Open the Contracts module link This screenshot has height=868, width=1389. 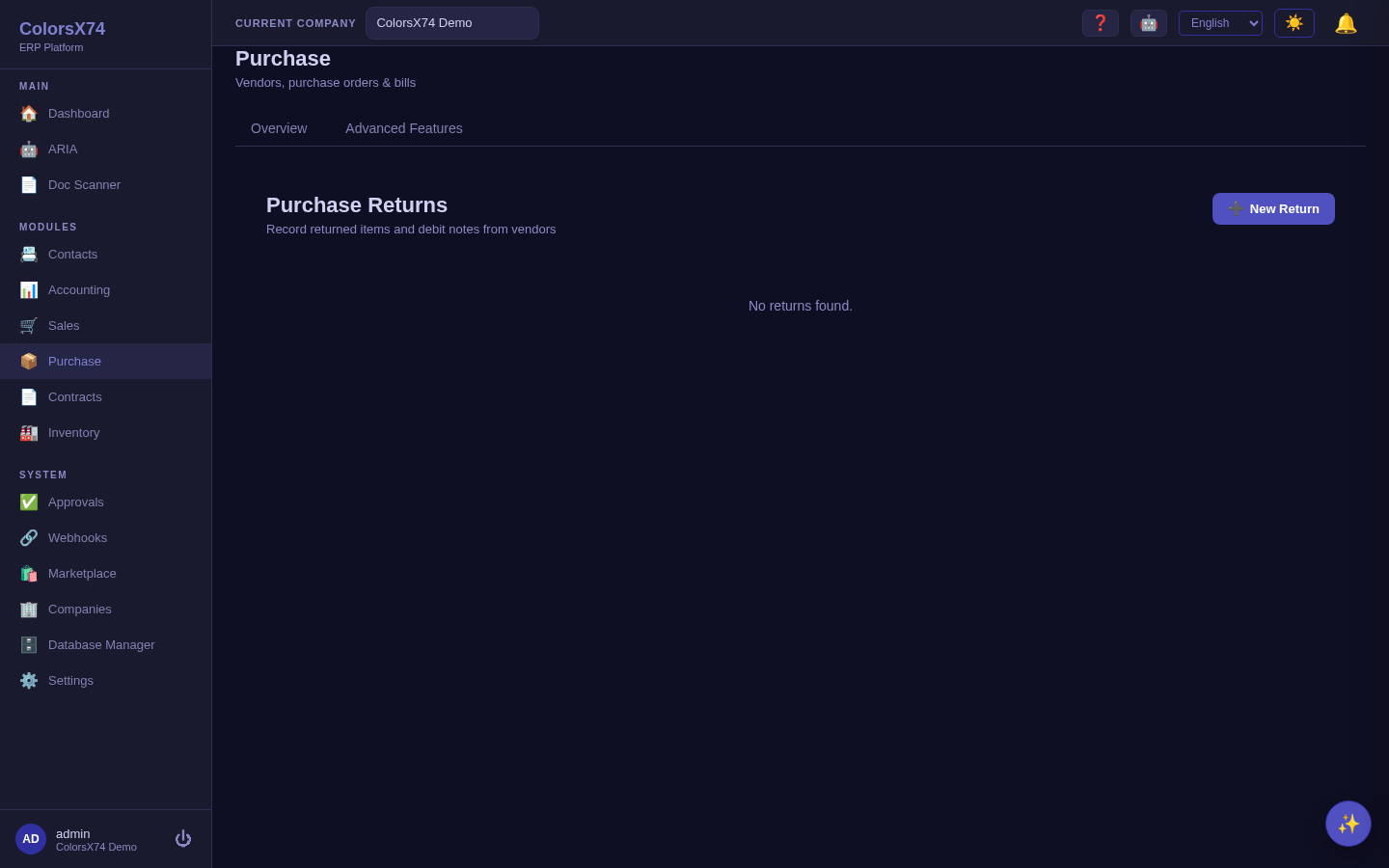105,397
